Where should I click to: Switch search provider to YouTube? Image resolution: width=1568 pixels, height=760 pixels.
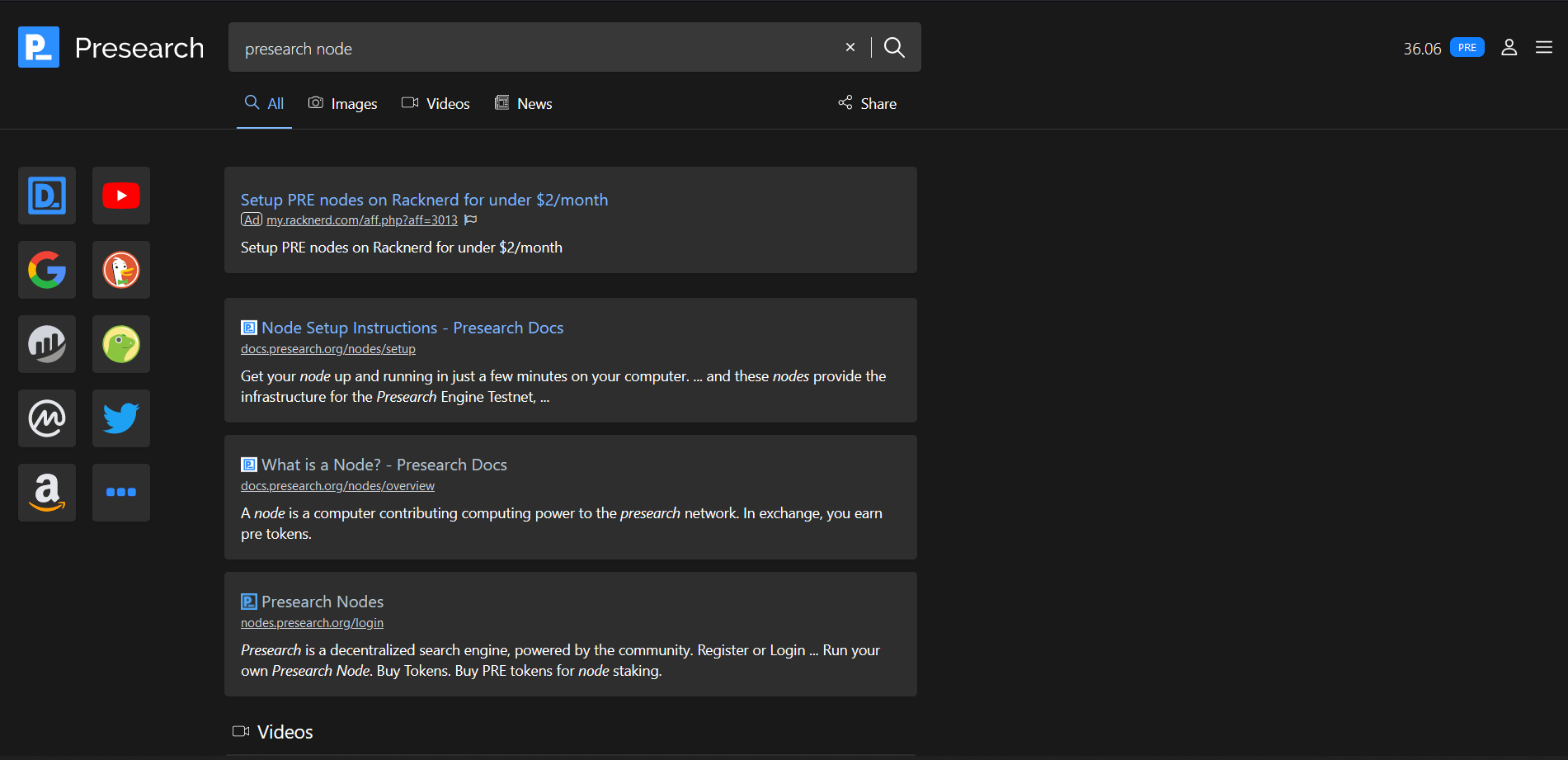121,196
